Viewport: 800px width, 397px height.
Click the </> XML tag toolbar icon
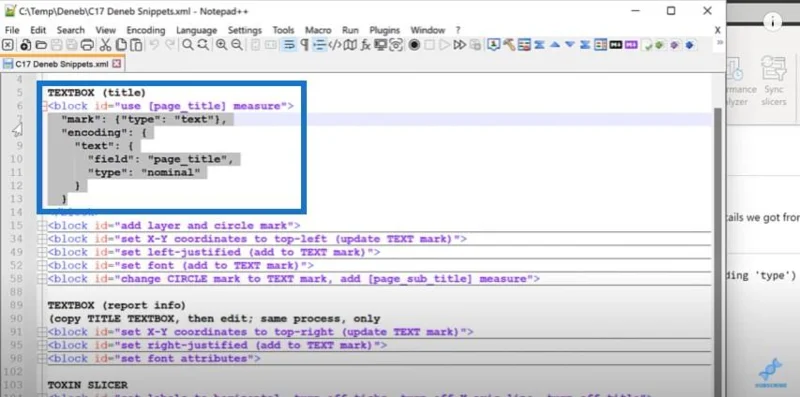(335, 45)
